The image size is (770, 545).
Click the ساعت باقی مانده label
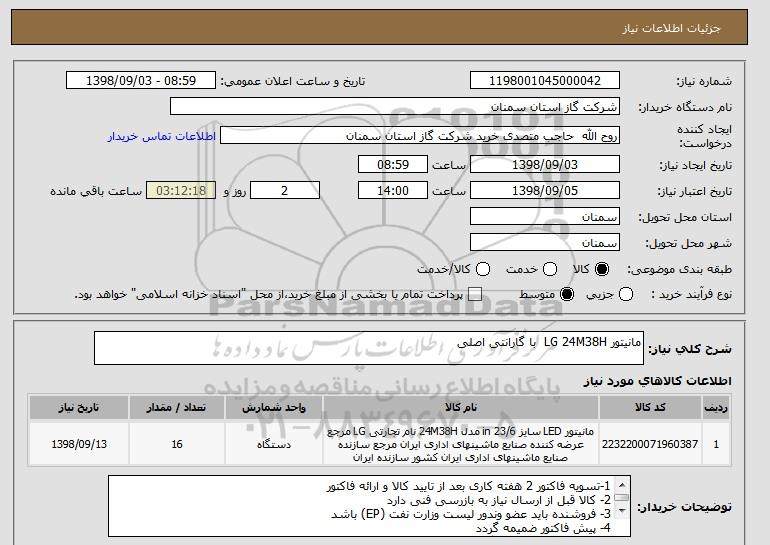(x=96, y=191)
